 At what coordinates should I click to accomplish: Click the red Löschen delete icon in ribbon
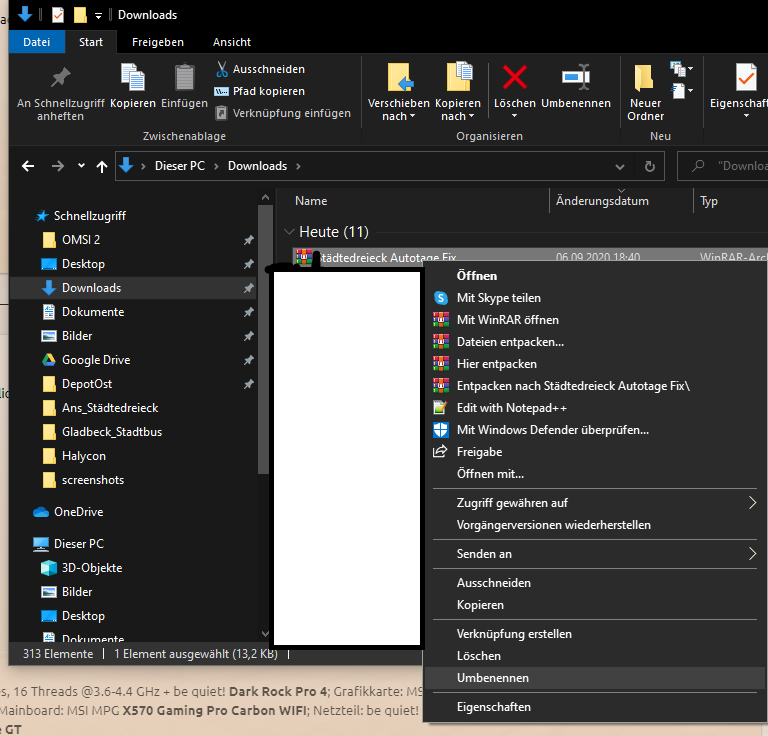(514, 78)
